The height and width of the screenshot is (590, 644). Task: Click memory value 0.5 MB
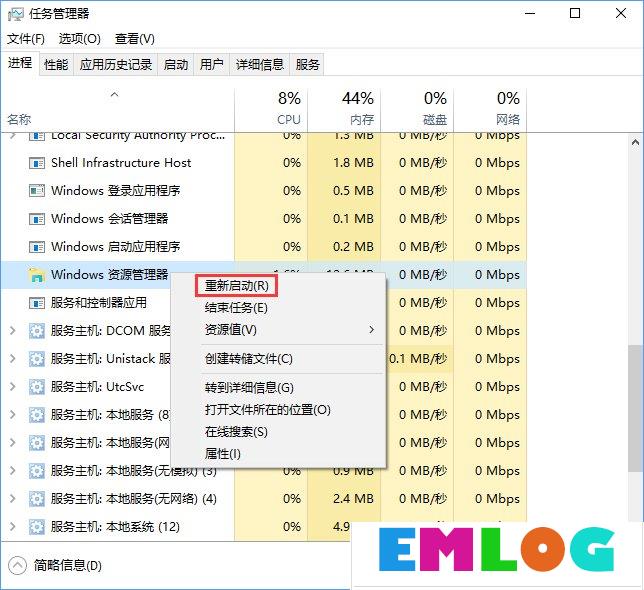coord(353,191)
